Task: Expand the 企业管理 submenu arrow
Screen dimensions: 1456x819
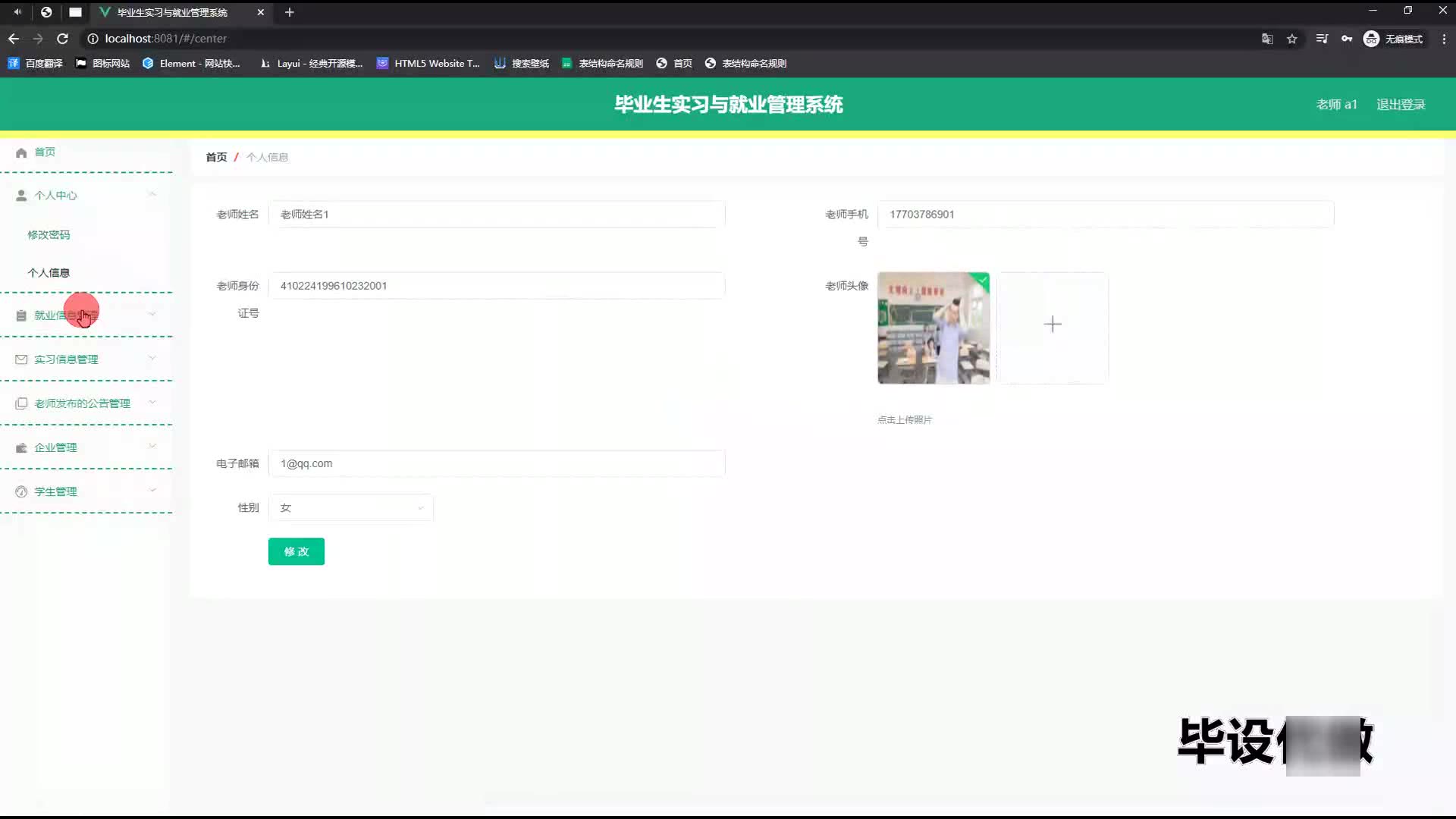Action: 152,447
